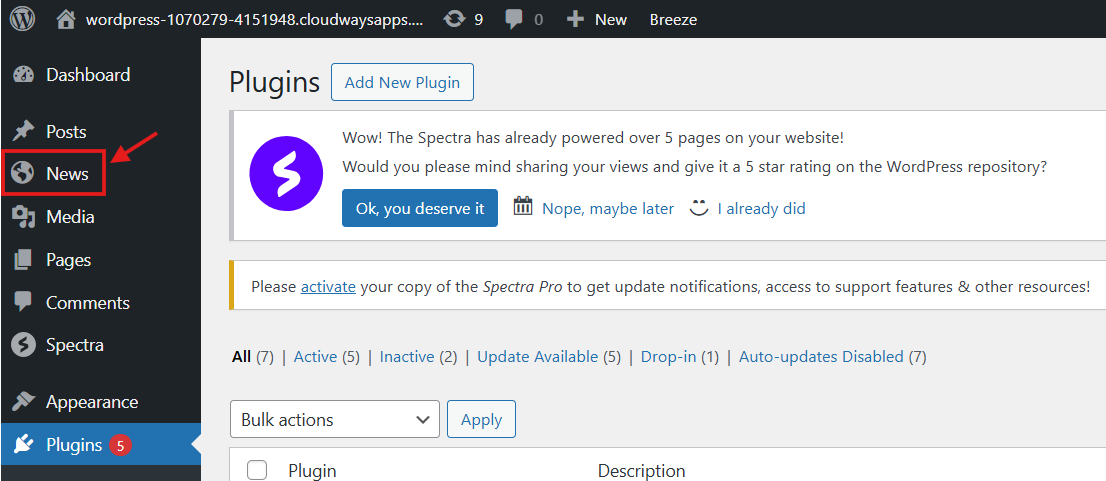Filter plugins by Drop-in
Screen dimensions: 1106x481
click(667, 357)
